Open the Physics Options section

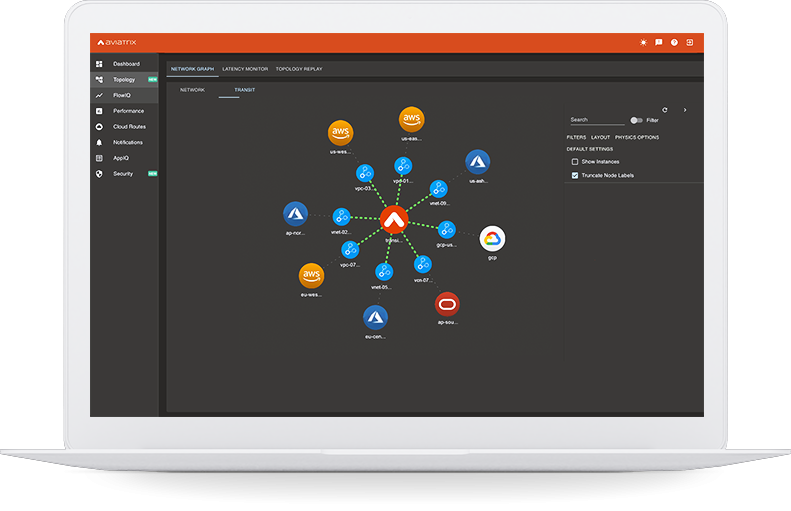[637, 137]
